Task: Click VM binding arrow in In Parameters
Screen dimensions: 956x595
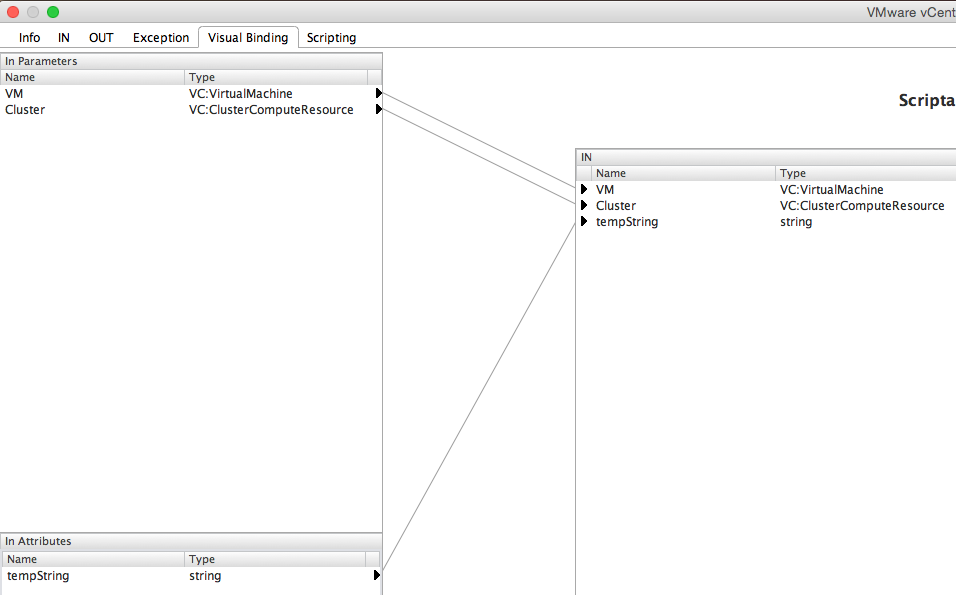Action: pos(379,94)
